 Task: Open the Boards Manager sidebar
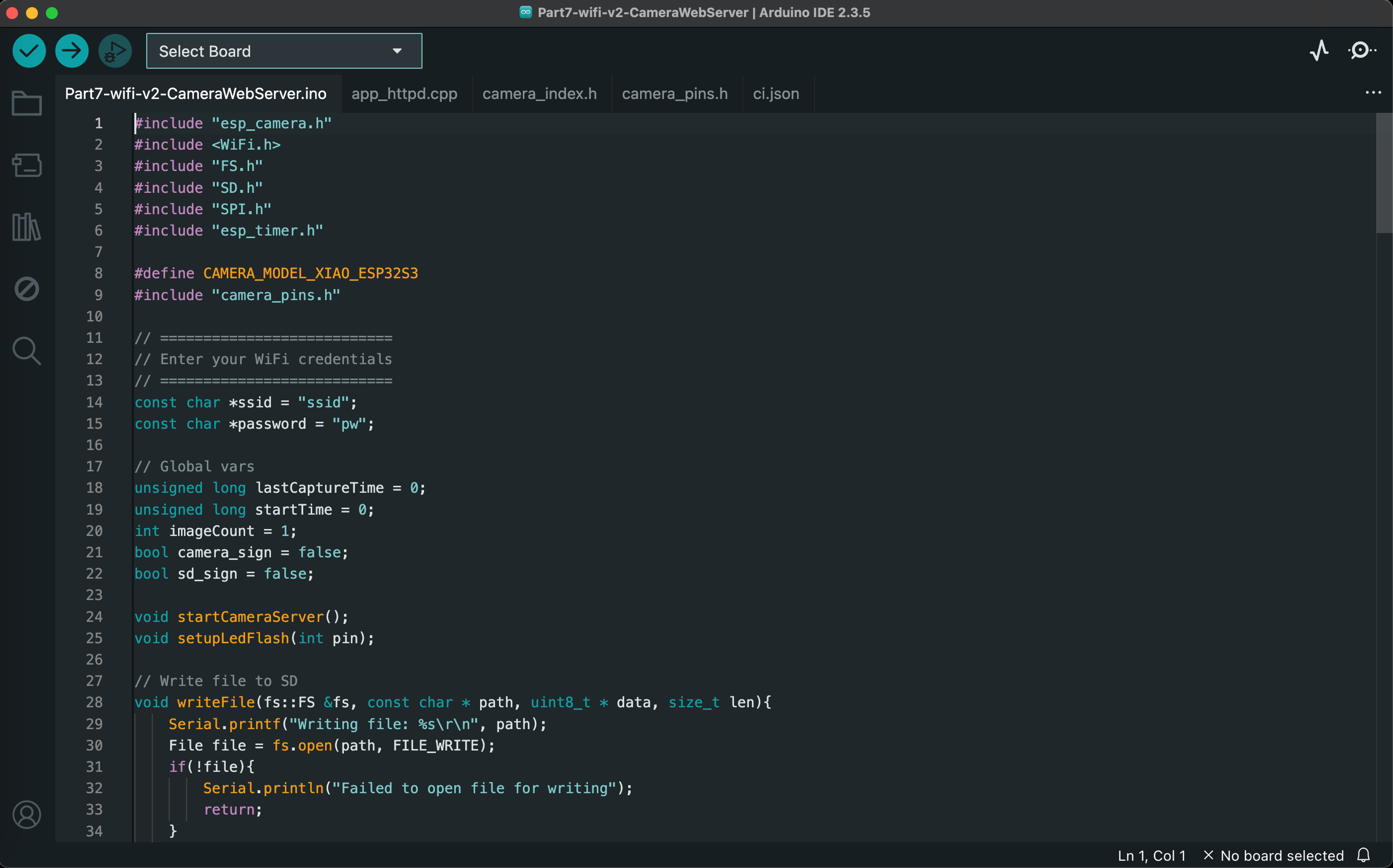26,165
